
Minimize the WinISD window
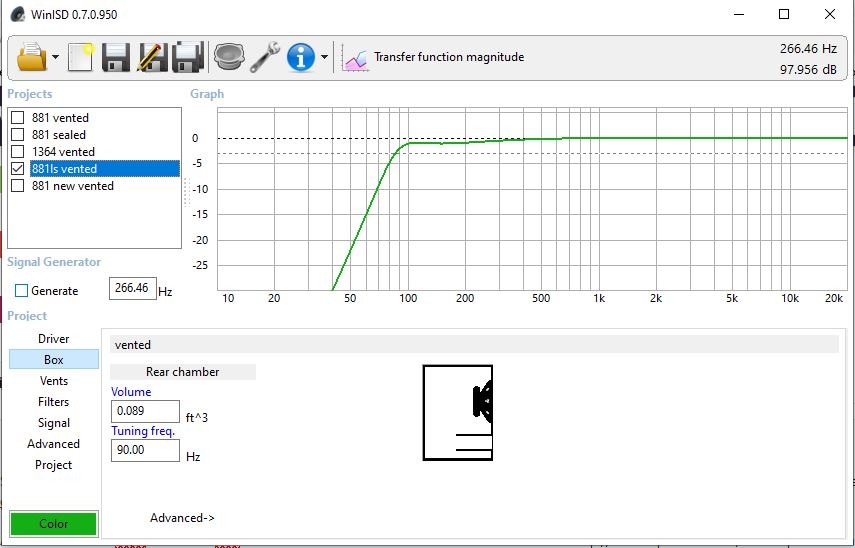point(739,14)
